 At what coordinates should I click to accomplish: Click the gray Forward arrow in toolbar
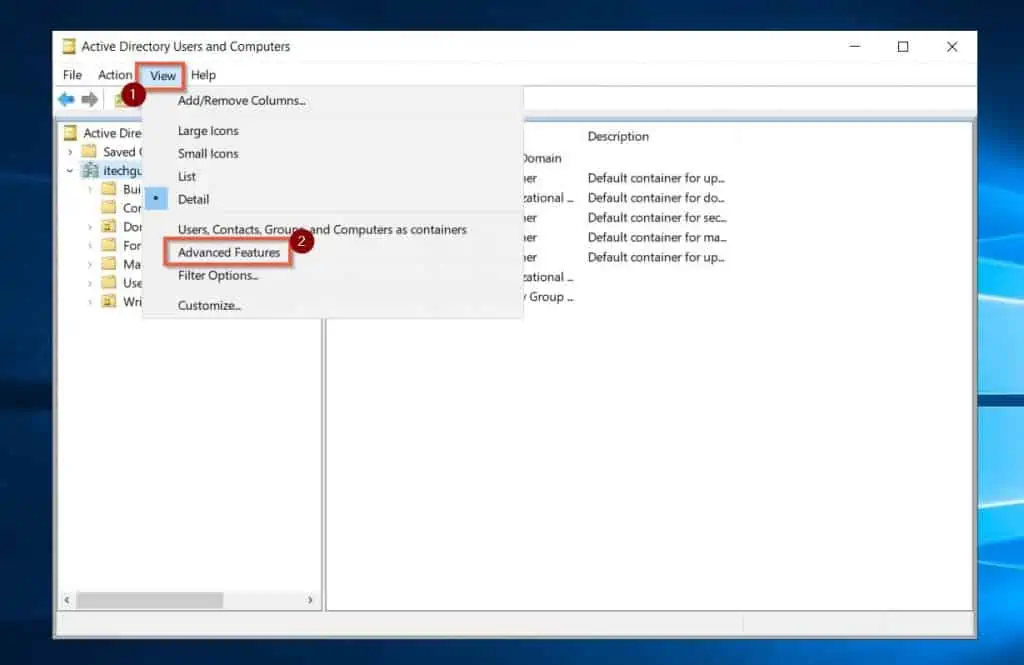89,99
